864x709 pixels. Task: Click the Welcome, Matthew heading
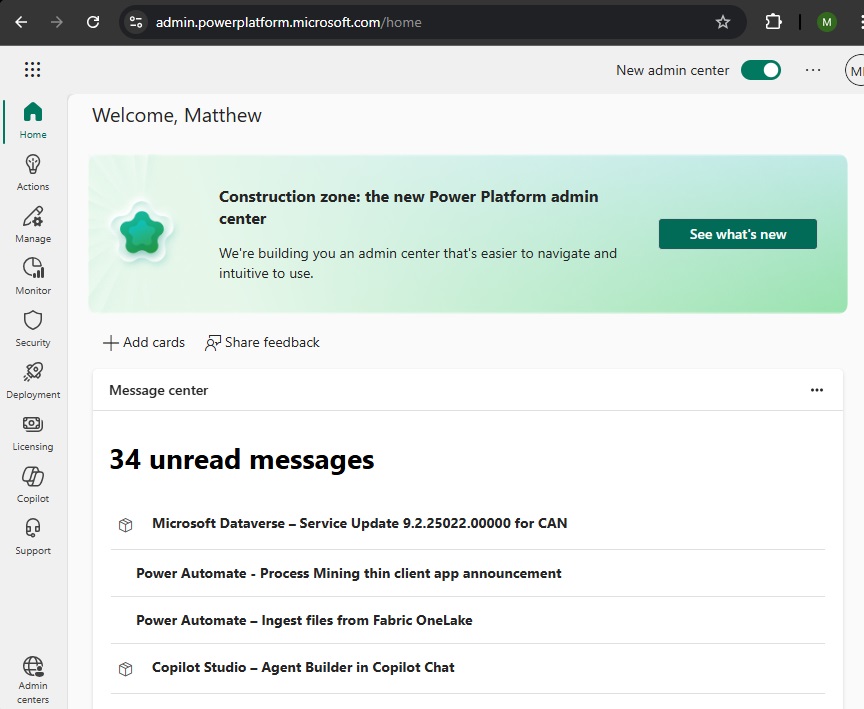[177, 116]
